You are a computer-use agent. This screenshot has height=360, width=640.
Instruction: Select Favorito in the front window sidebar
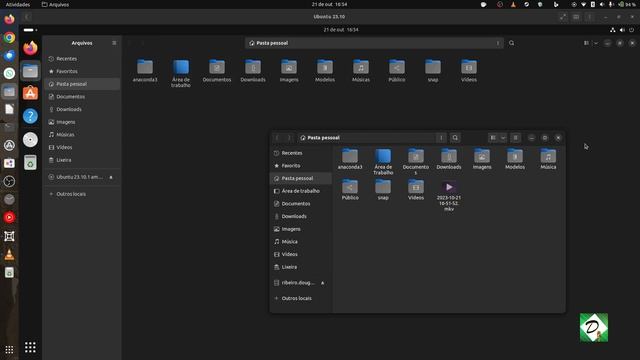tap(301, 166)
